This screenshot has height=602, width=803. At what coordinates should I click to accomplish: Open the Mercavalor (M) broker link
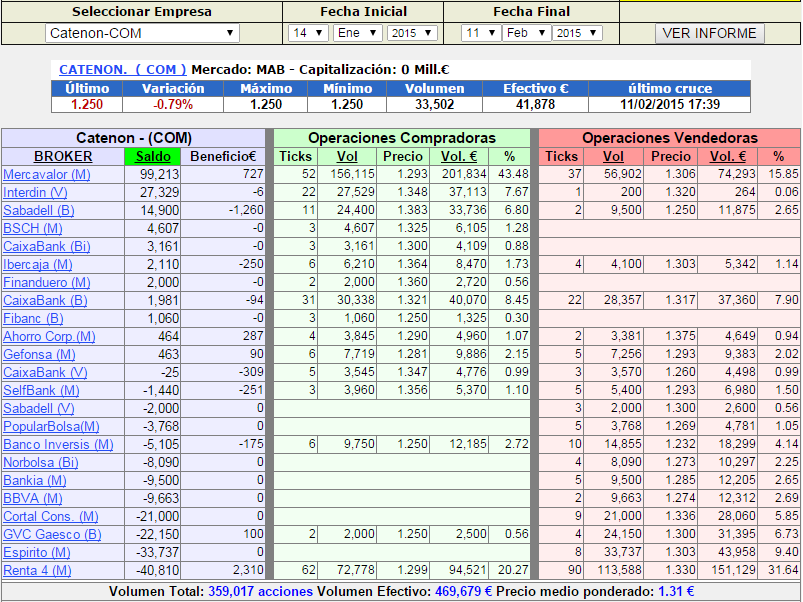pos(47,174)
